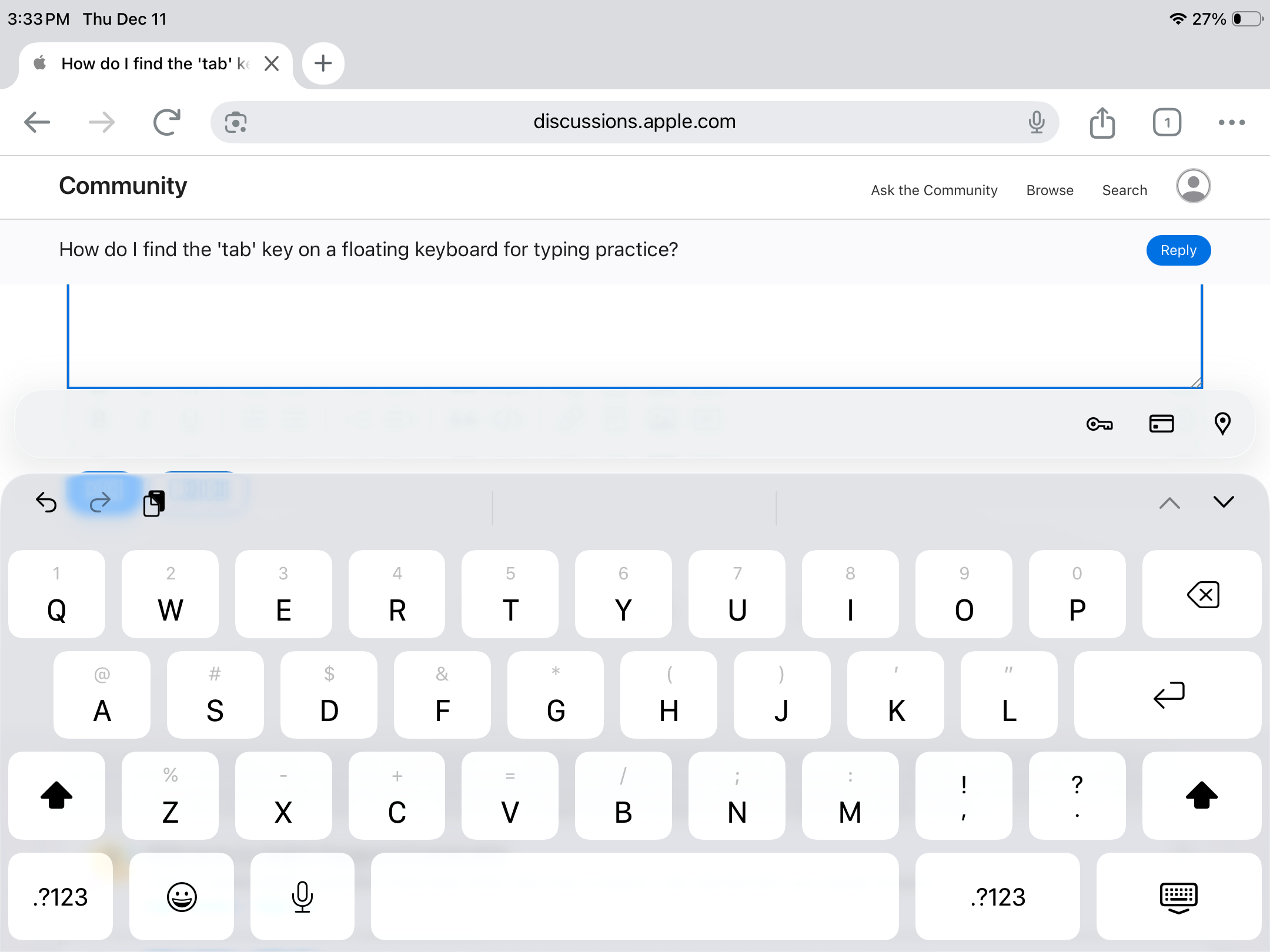Tap the discussions.apple.com address bar
The width and height of the screenshot is (1270, 952).
pos(634,122)
